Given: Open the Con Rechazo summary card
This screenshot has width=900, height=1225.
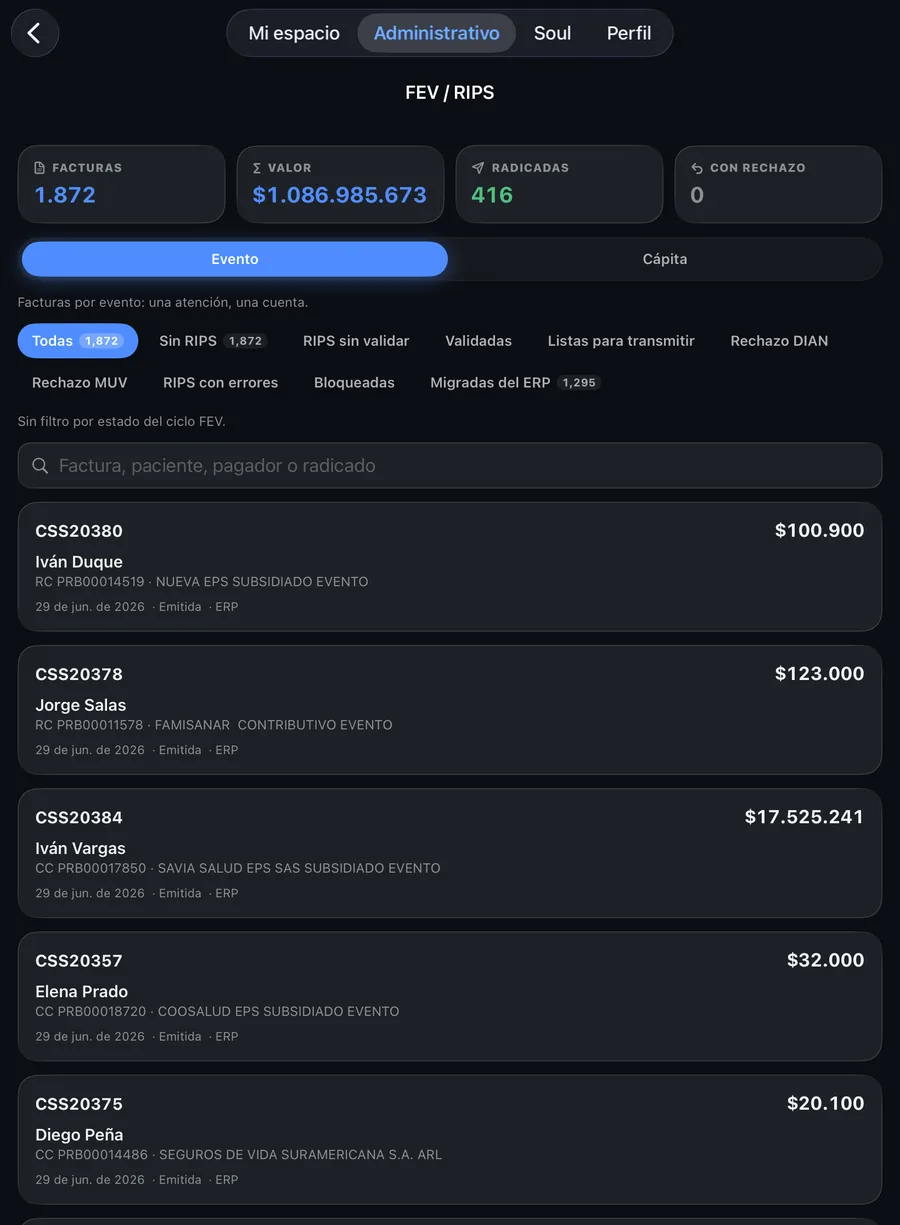Looking at the screenshot, I should click(778, 184).
